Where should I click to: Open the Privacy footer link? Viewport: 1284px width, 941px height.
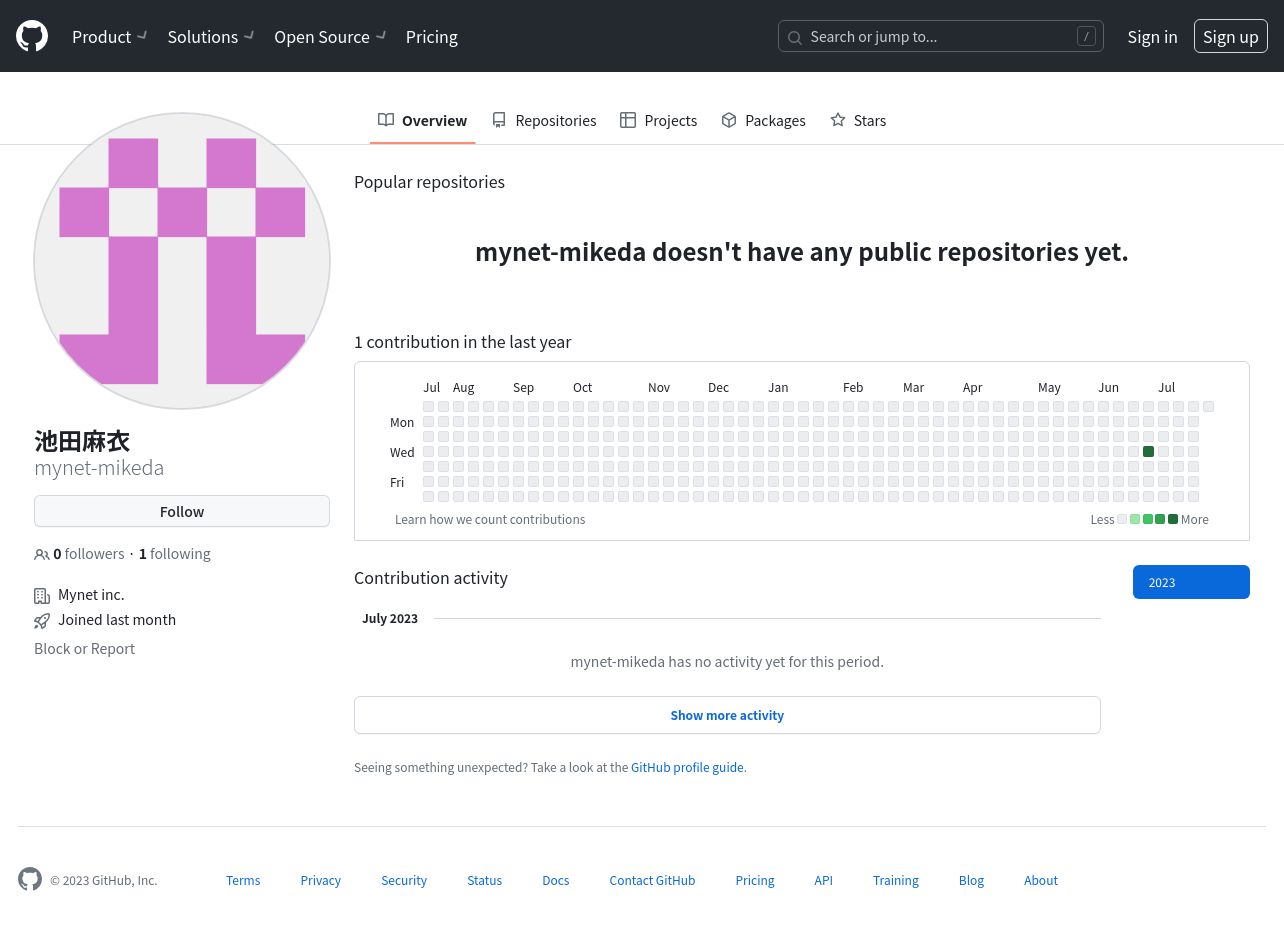(x=320, y=880)
